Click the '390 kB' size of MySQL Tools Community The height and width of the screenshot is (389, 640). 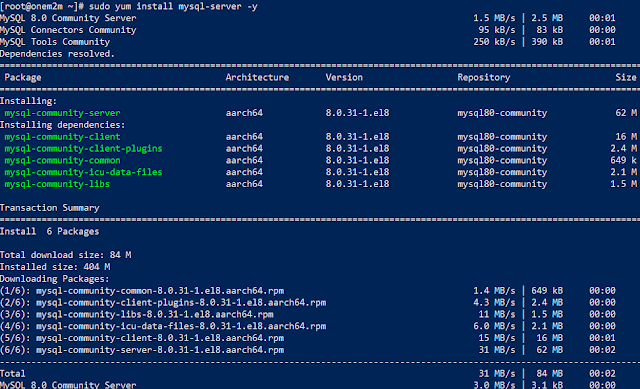[547, 42]
